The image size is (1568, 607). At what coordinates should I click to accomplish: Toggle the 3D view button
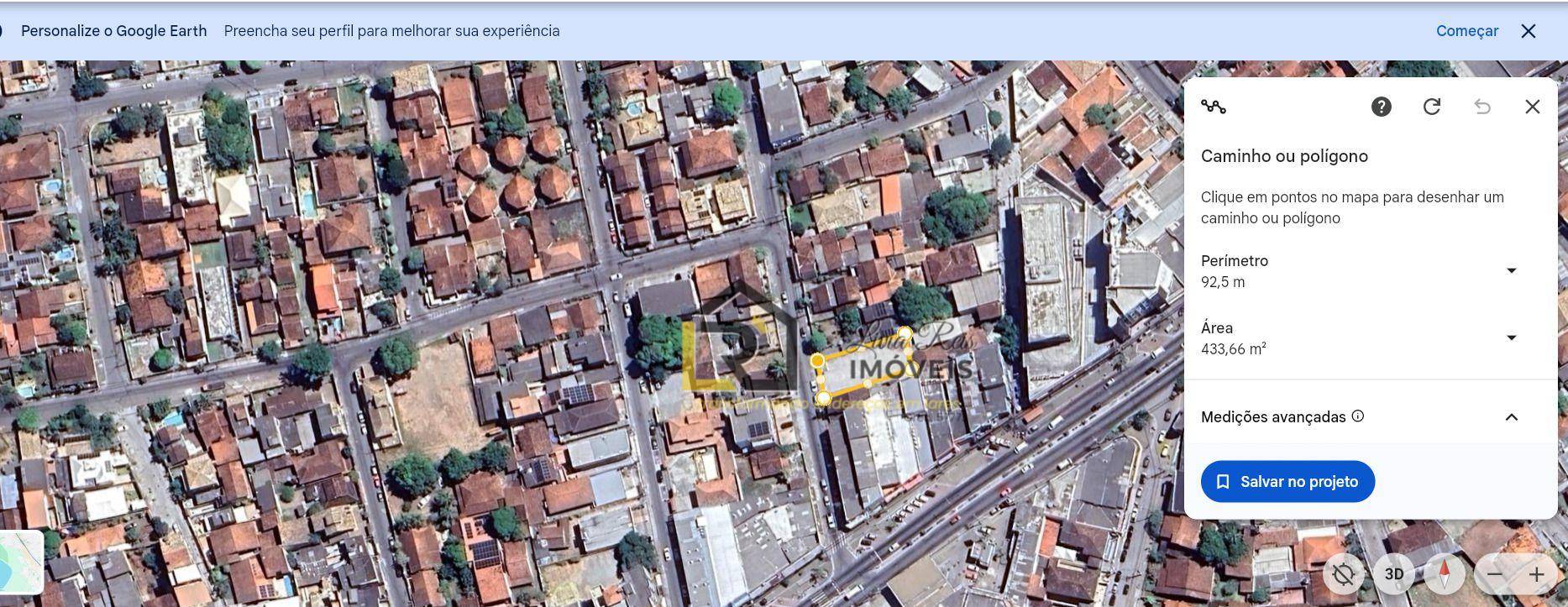1394,574
